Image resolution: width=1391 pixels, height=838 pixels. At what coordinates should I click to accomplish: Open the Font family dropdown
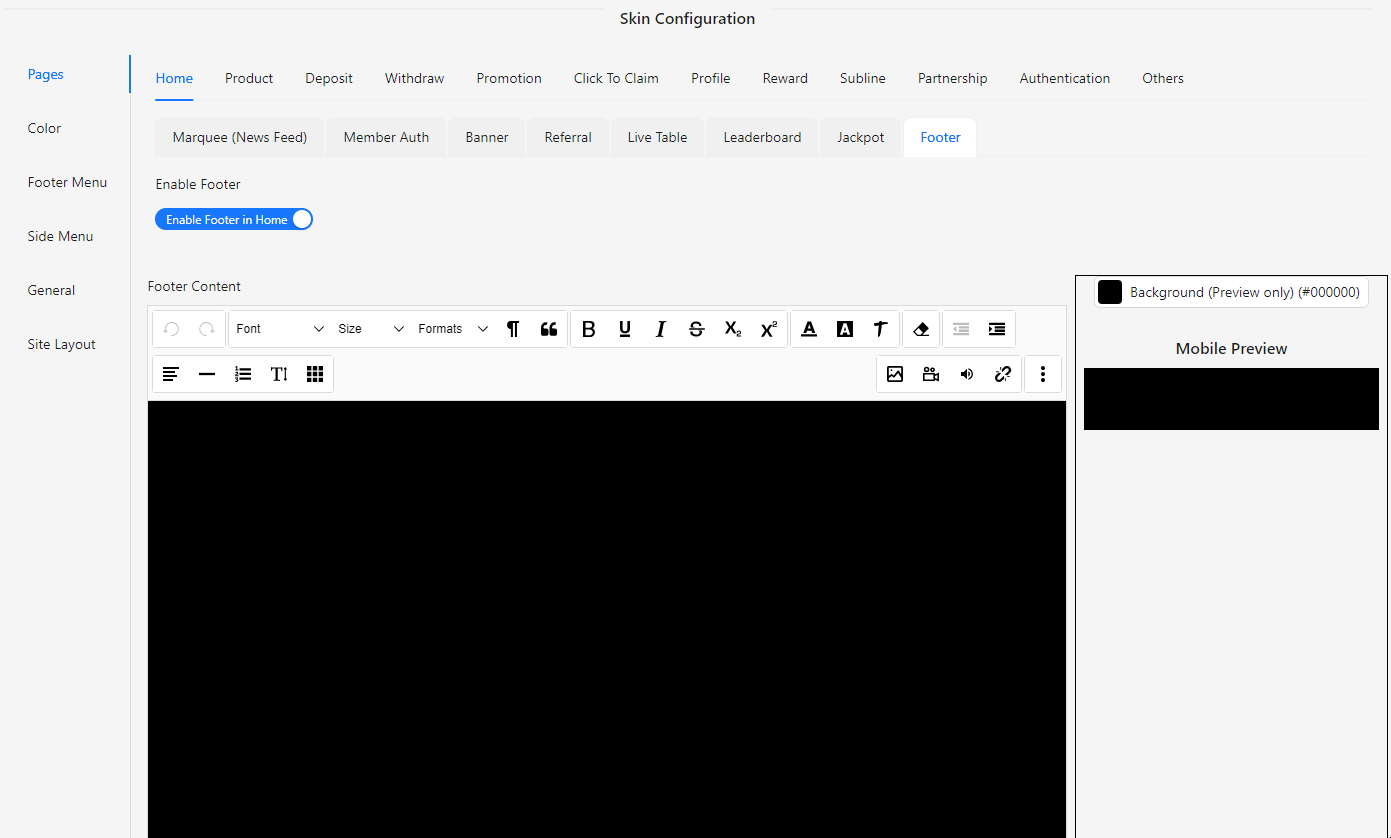pos(280,329)
